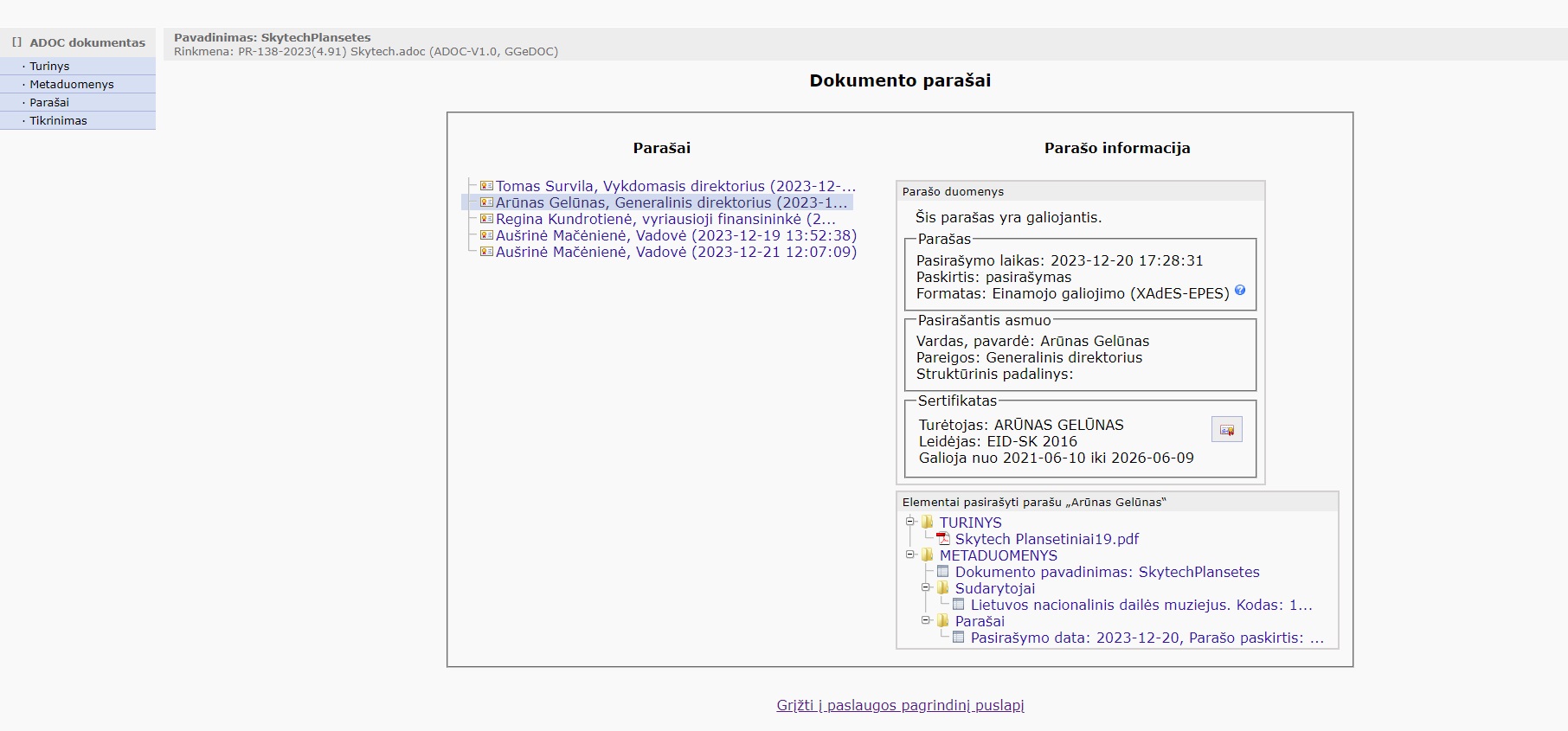The height and width of the screenshot is (731, 1568).
Task: Click the TURINYS folder icon
Action: tap(928, 523)
